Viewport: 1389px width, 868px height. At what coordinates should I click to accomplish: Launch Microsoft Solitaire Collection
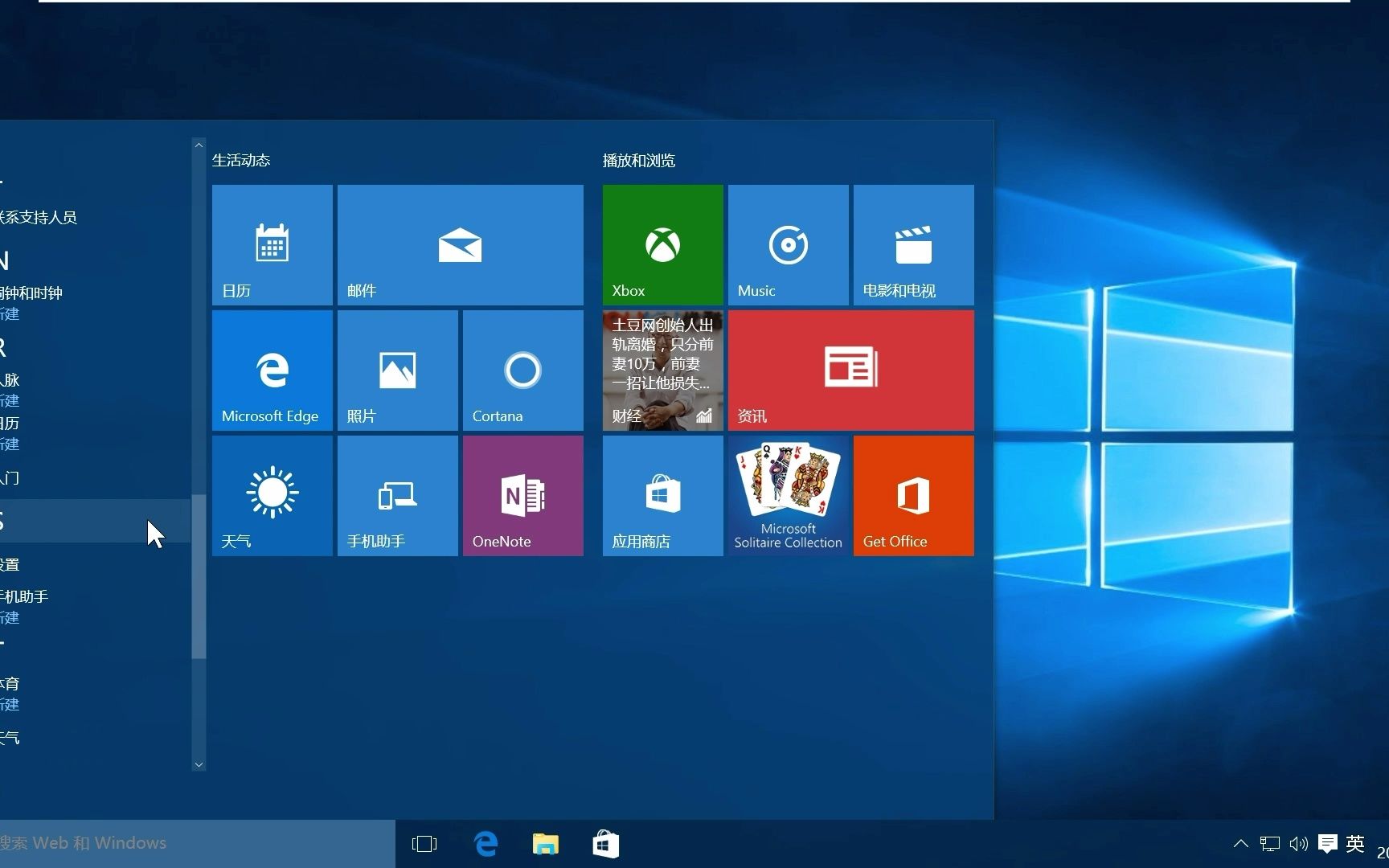click(x=787, y=495)
